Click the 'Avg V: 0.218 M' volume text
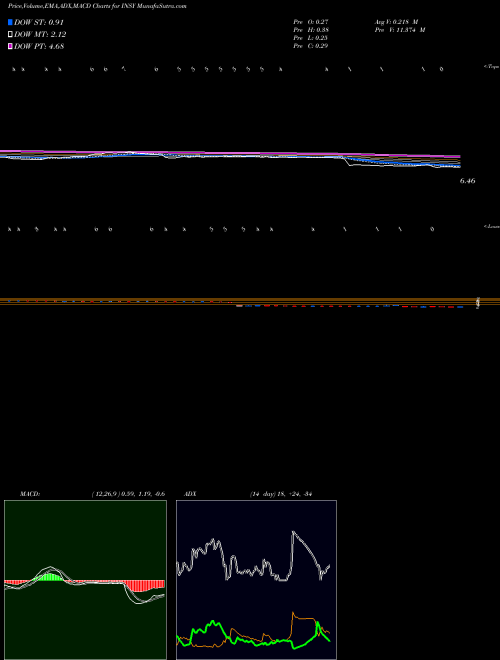Screen dimensions: 500x660 pos(396,22)
